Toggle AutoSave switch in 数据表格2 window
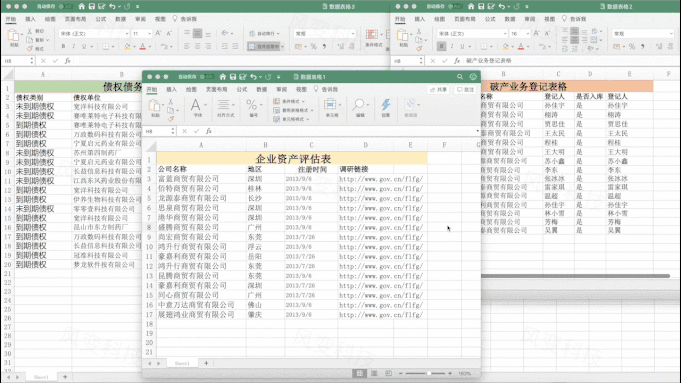Screen dimensions: 681x383 pos(455,7)
